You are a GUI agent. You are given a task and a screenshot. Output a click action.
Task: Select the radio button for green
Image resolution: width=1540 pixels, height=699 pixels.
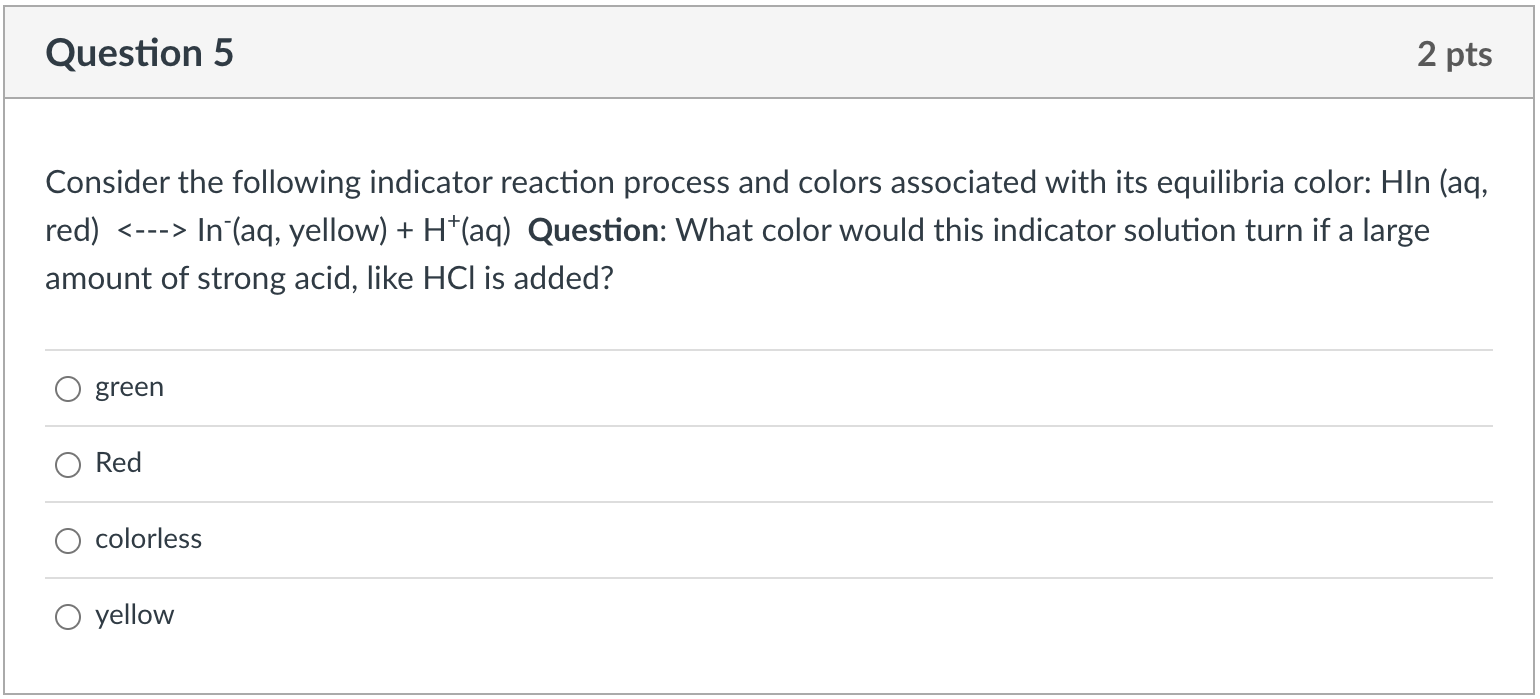click(67, 388)
